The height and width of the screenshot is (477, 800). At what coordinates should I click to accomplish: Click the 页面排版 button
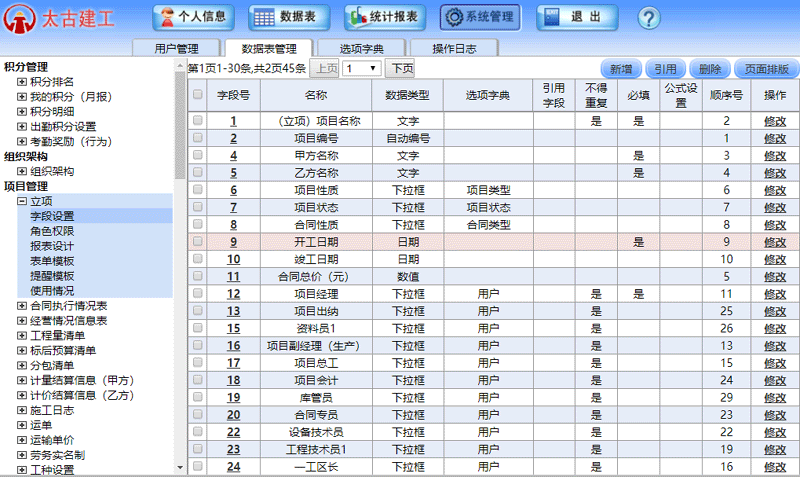tap(766, 69)
